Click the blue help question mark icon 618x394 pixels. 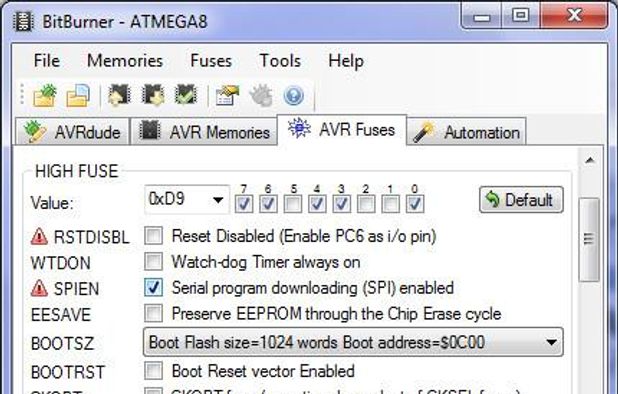294,96
